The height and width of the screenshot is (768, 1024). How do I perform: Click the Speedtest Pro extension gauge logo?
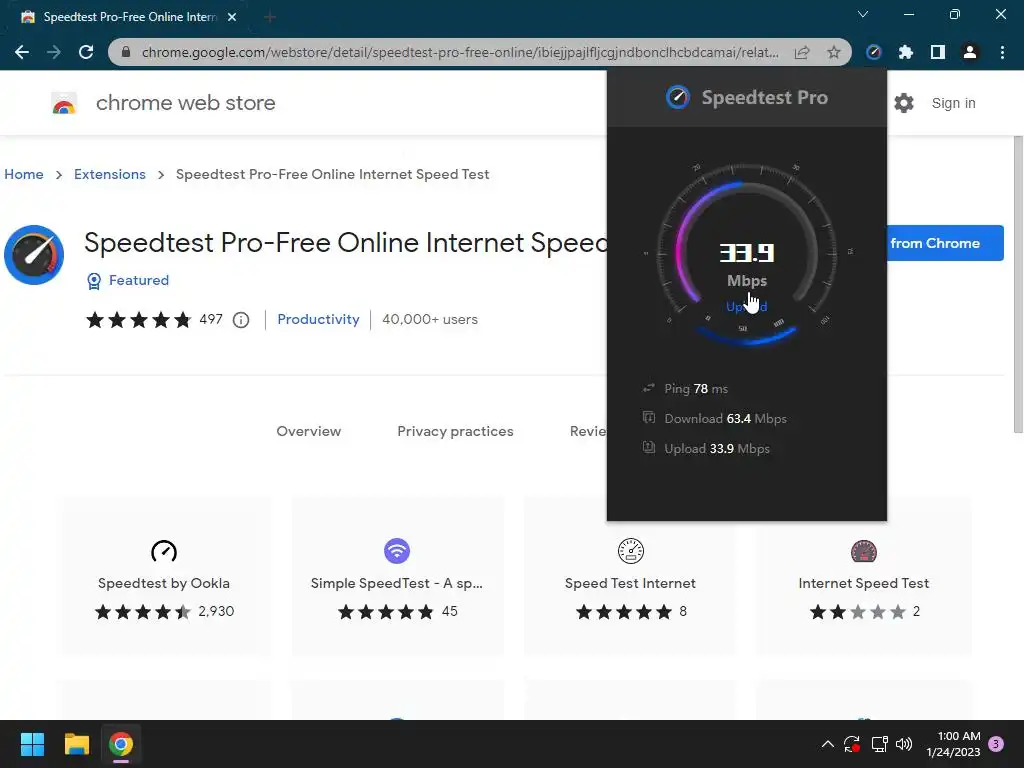[34, 255]
